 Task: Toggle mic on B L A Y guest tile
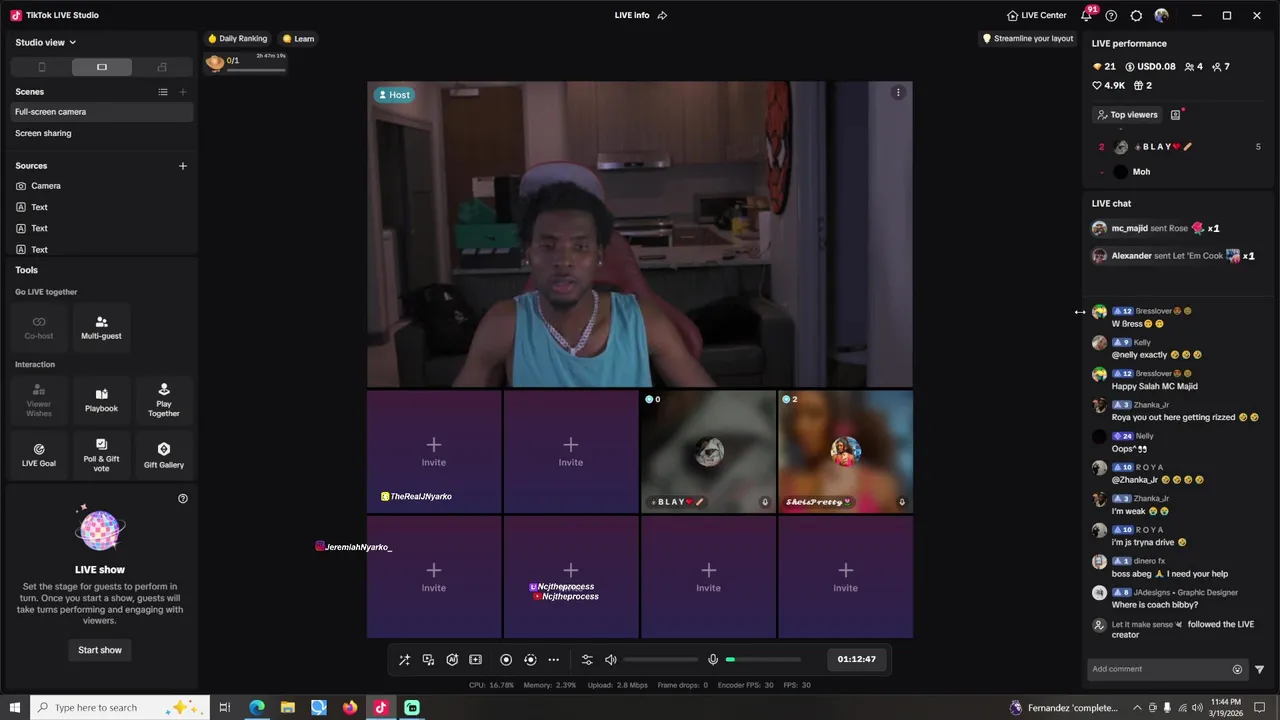[765, 502]
